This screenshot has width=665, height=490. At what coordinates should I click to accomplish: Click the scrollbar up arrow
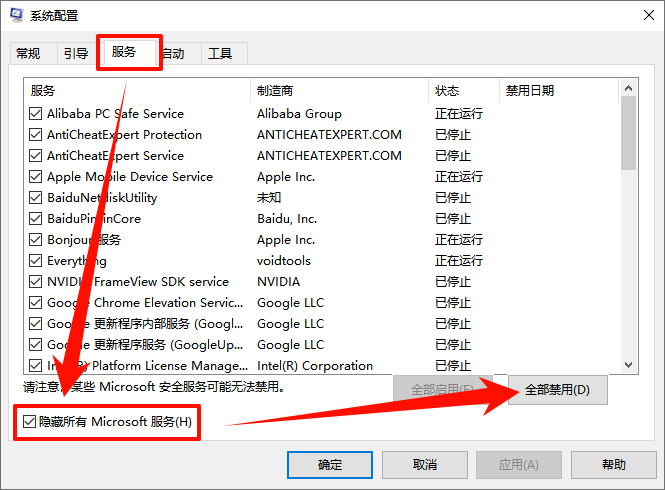[x=629, y=88]
